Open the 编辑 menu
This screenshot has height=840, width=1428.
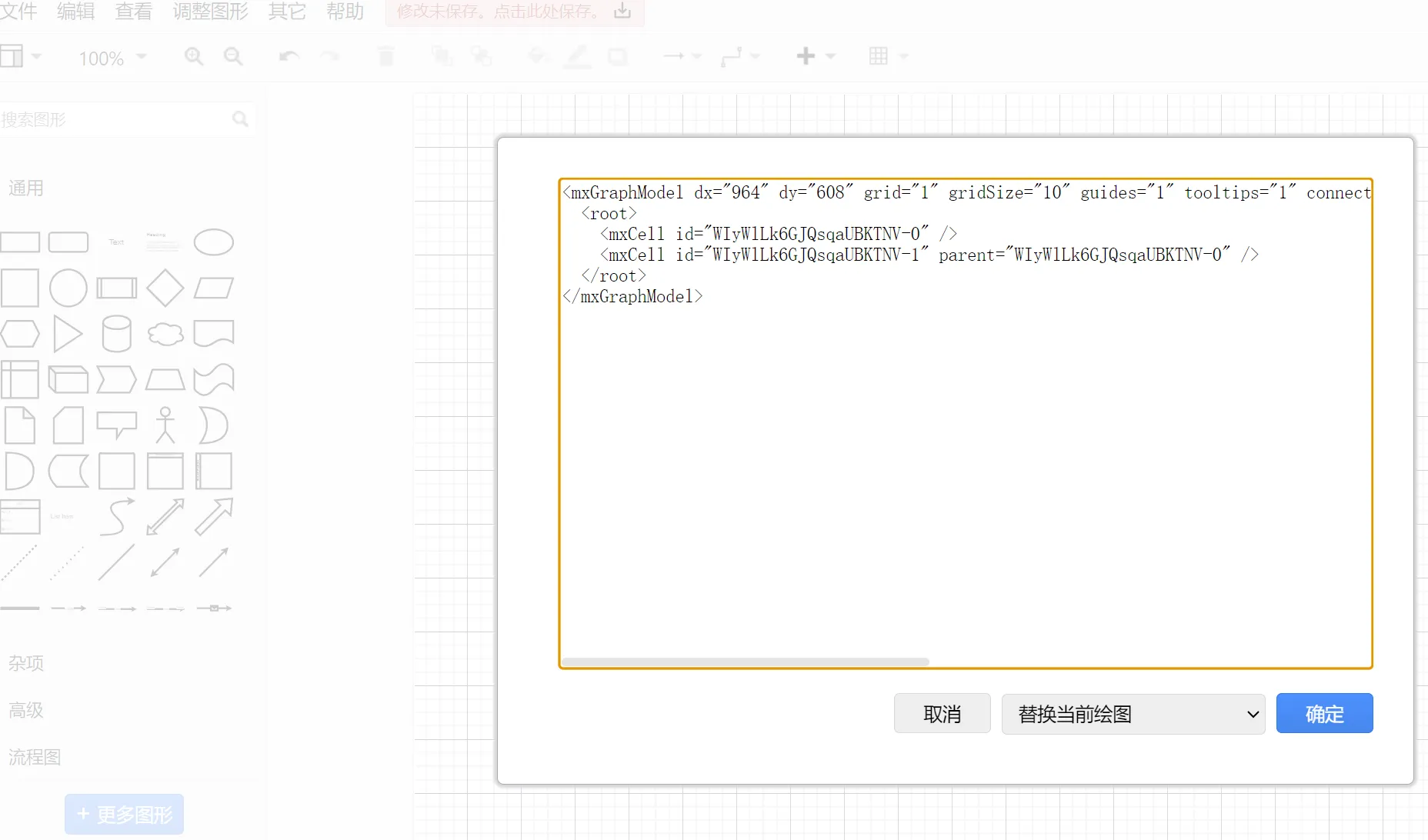75,12
